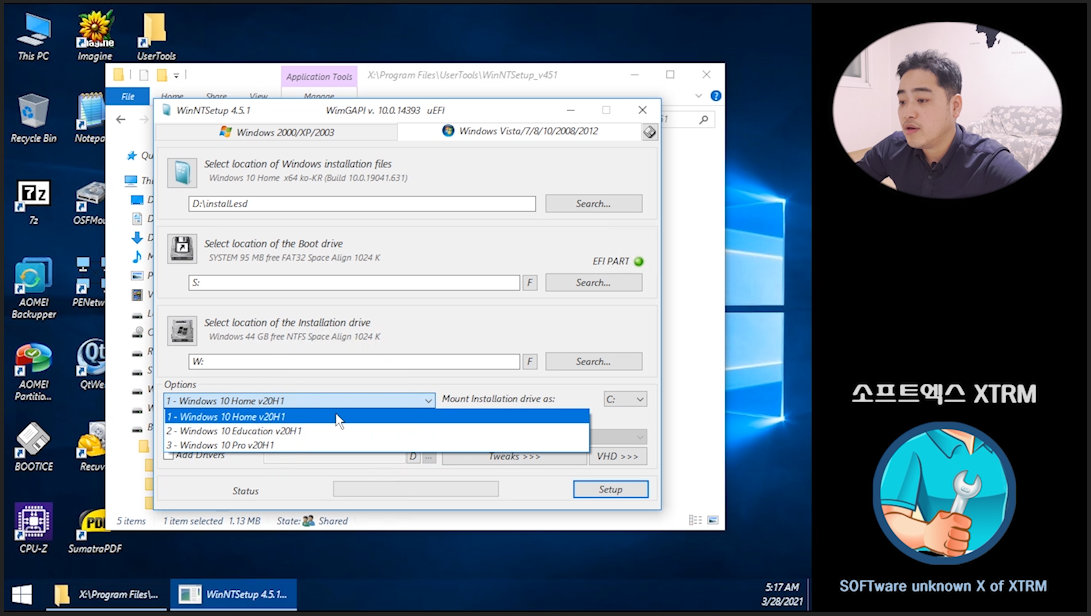Click Windows Start button
Screen dimensions: 1091x616
[22, 595]
